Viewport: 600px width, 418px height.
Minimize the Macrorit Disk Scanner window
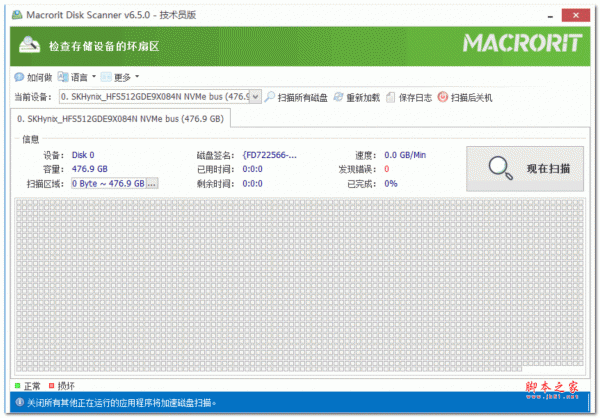(550, 16)
